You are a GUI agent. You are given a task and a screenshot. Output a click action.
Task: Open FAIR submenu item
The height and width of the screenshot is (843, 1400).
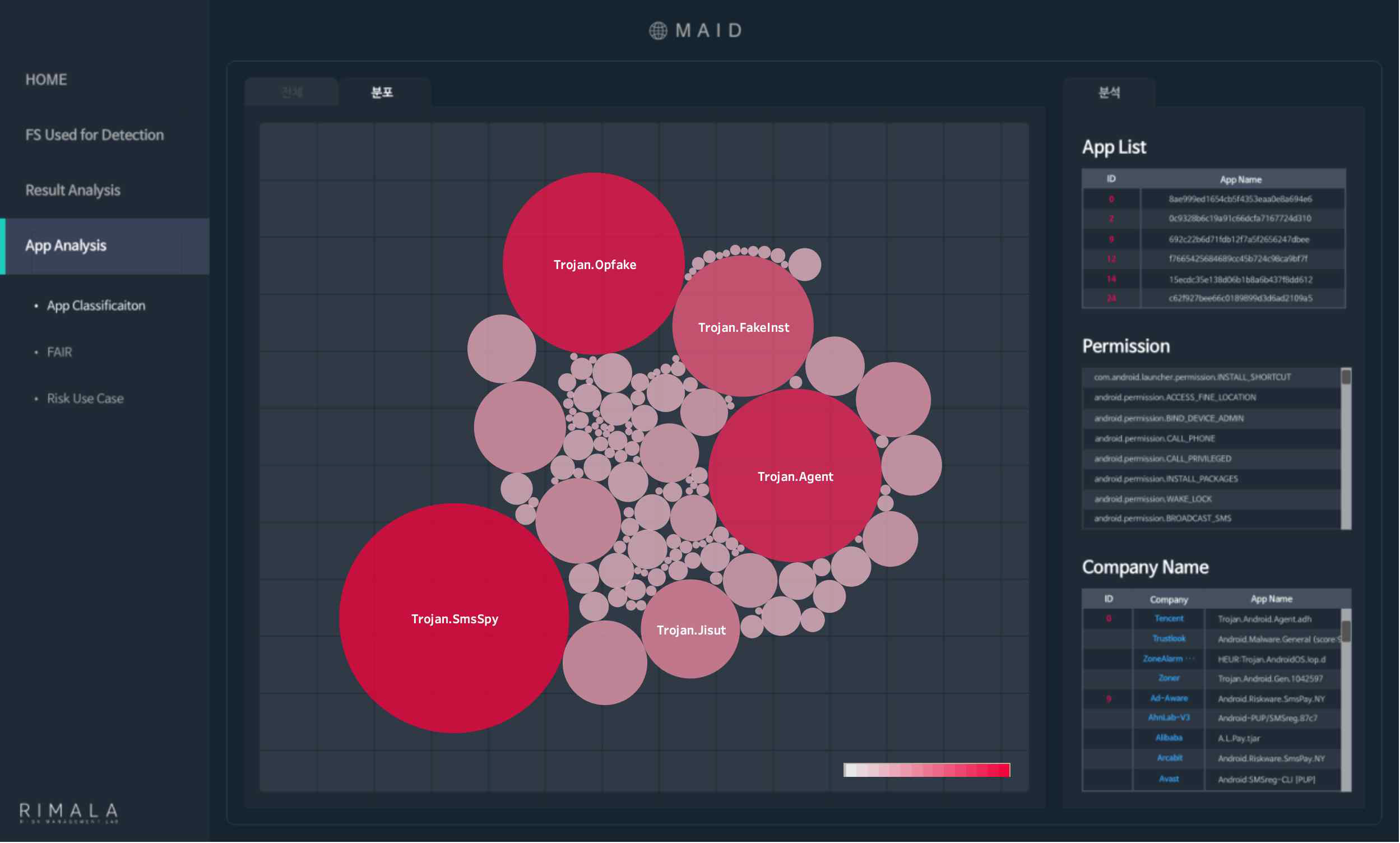click(x=59, y=352)
